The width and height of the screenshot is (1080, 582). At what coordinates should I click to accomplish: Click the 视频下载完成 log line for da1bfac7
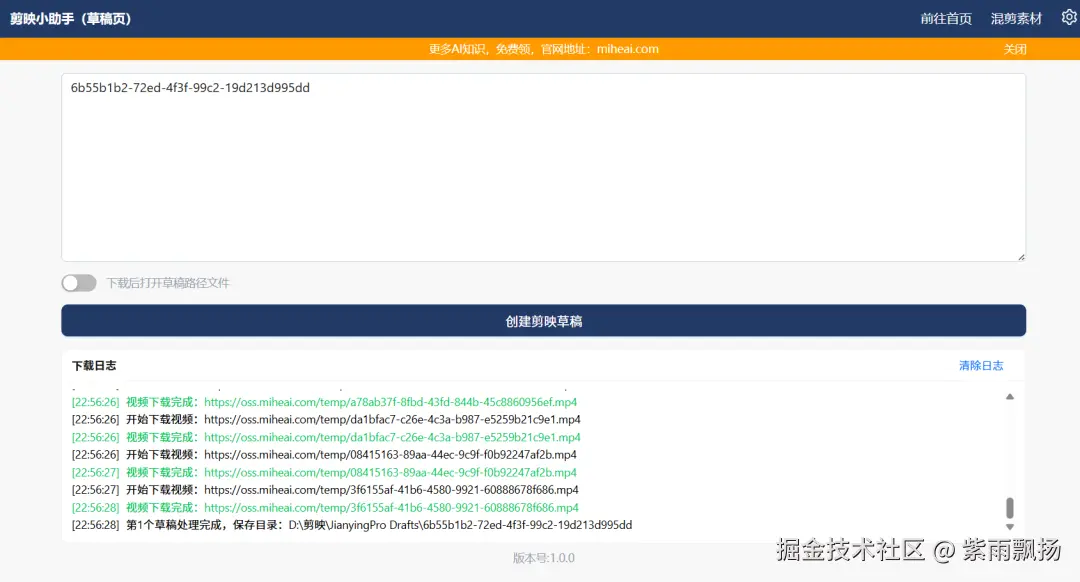pyautogui.click(x=326, y=437)
